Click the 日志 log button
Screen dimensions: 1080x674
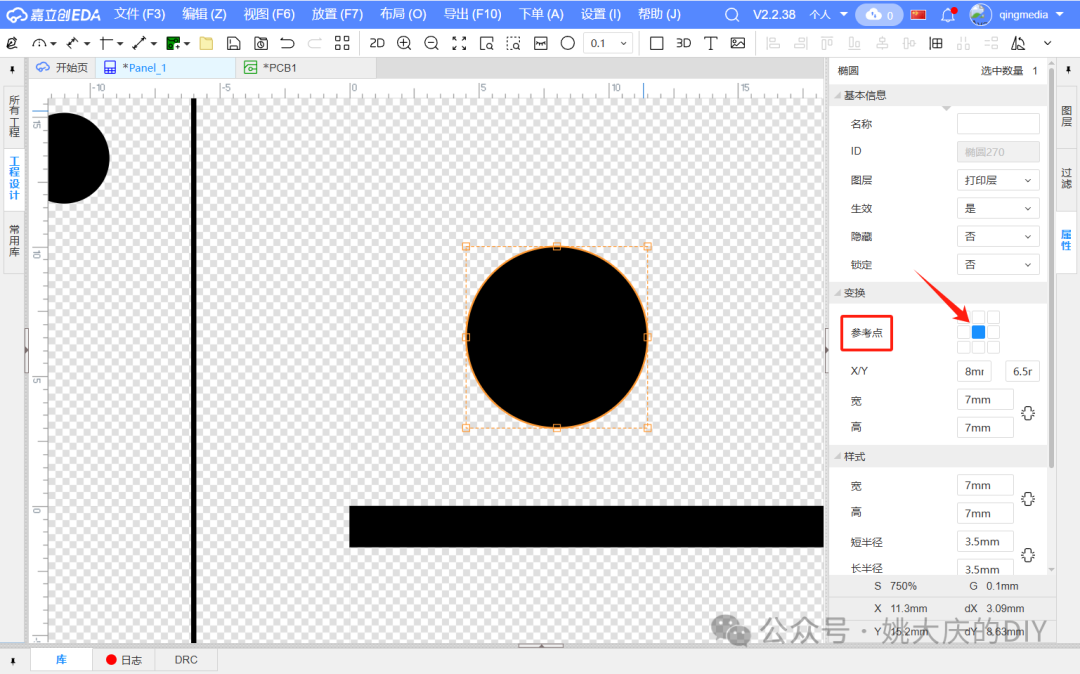coord(124,660)
